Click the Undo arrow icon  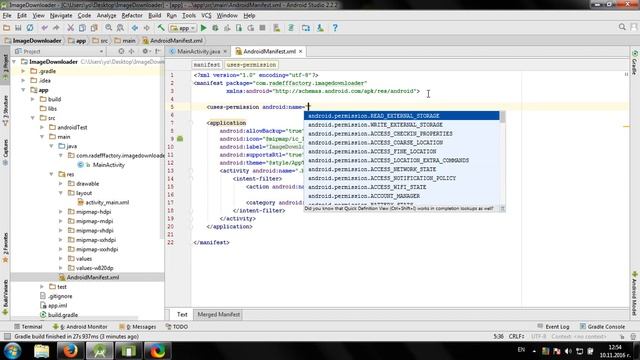pos(44,28)
